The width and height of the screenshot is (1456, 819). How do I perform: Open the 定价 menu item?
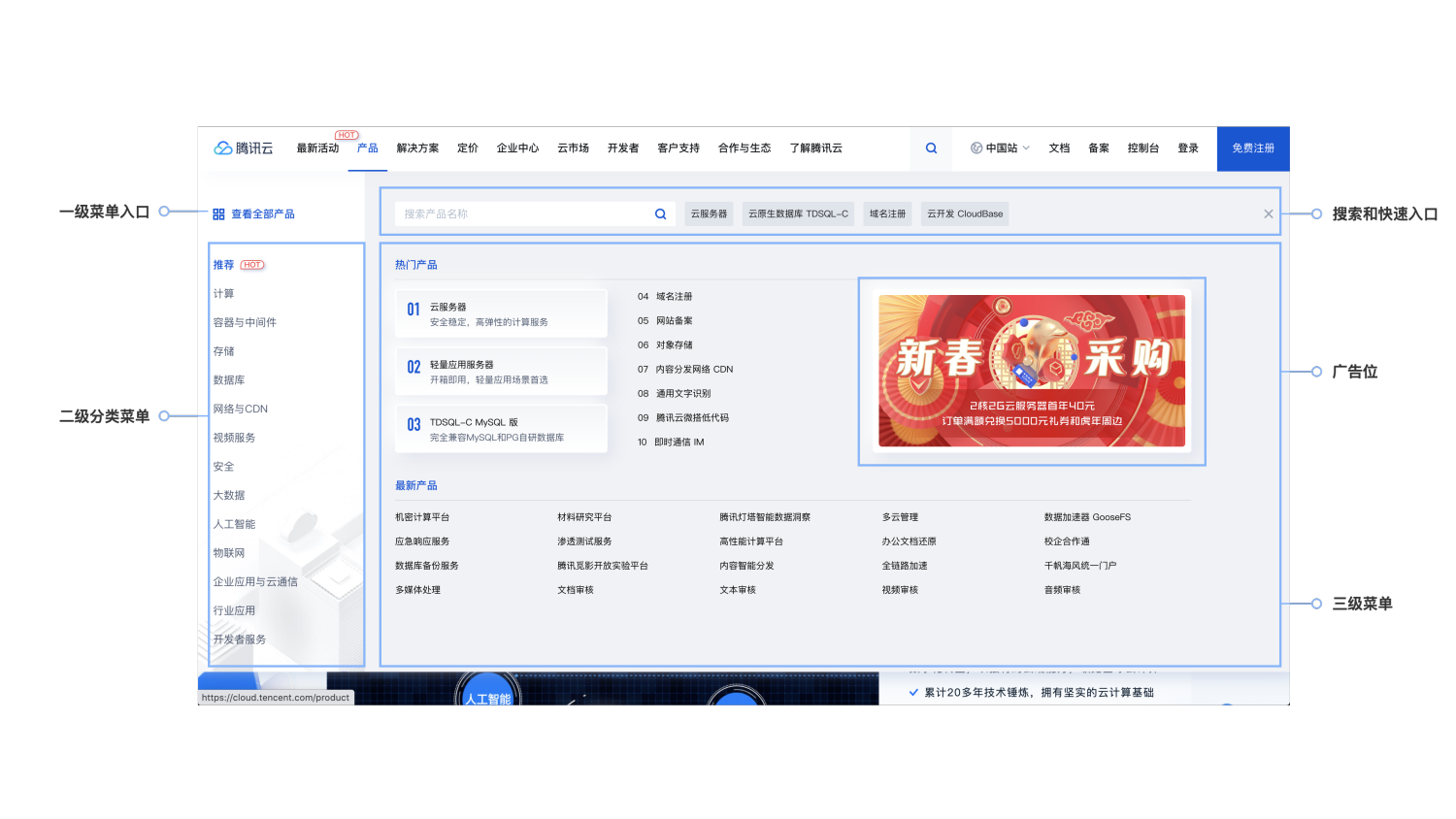tap(468, 148)
